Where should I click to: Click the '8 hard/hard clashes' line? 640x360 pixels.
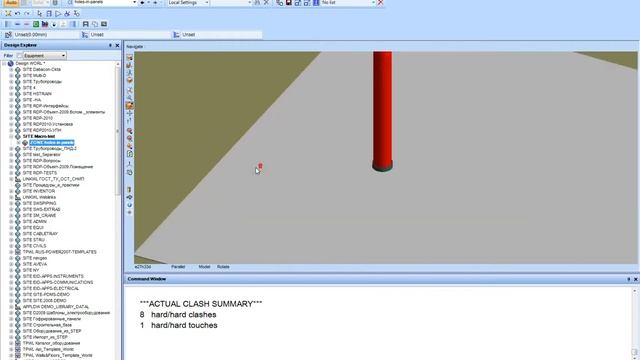tap(178, 315)
